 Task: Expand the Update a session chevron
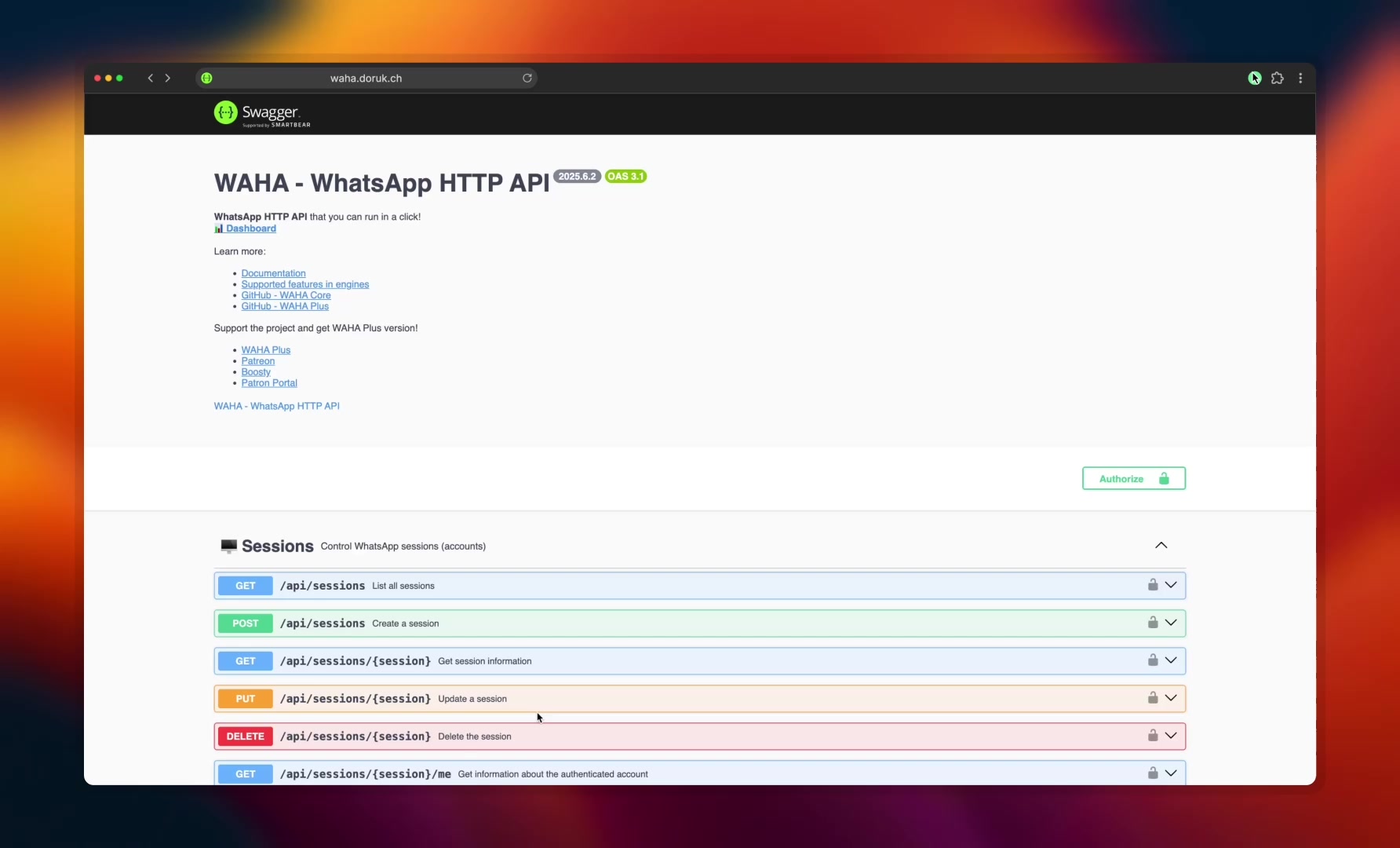pyautogui.click(x=1171, y=698)
